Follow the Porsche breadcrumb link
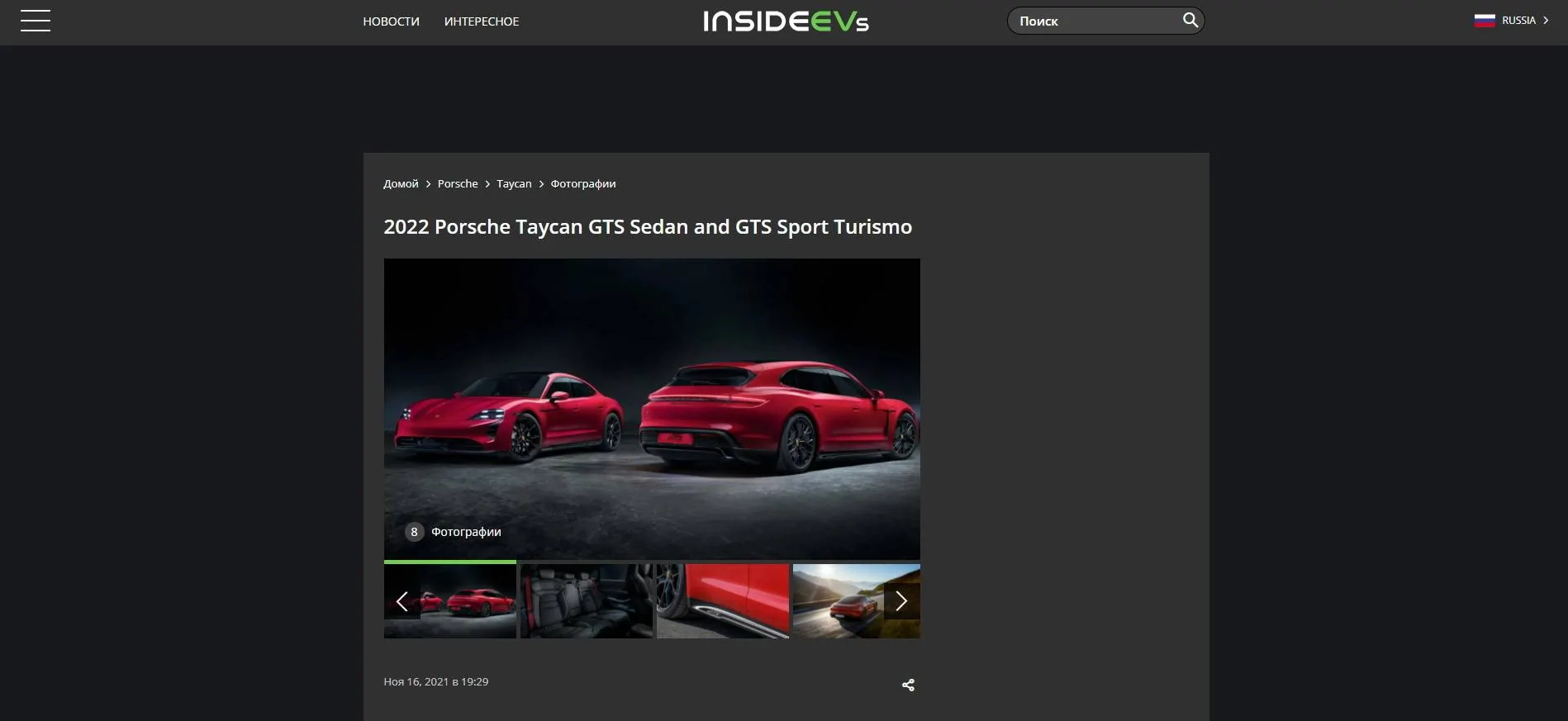Image resolution: width=1568 pixels, height=721 pixels. tap(458, 183)
